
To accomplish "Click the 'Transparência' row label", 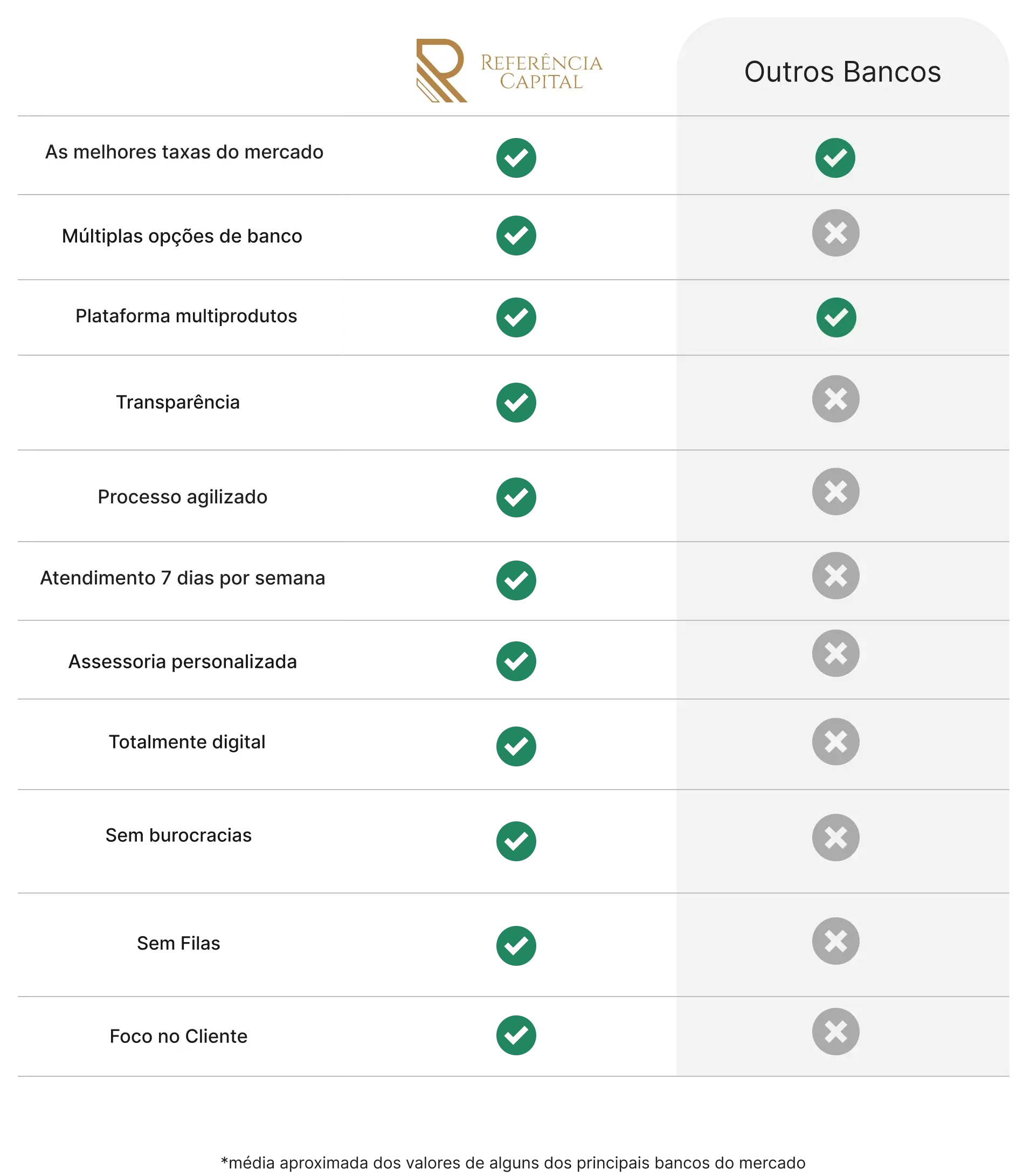I will tap(178, 402).
